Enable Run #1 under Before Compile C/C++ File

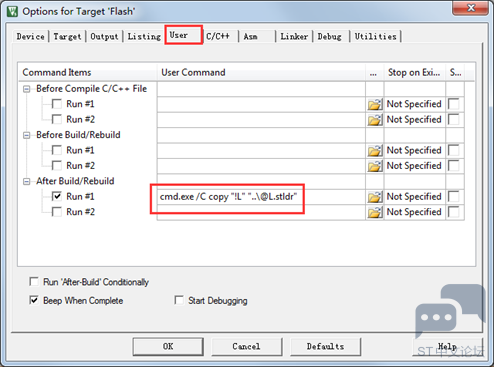[57, 104]
